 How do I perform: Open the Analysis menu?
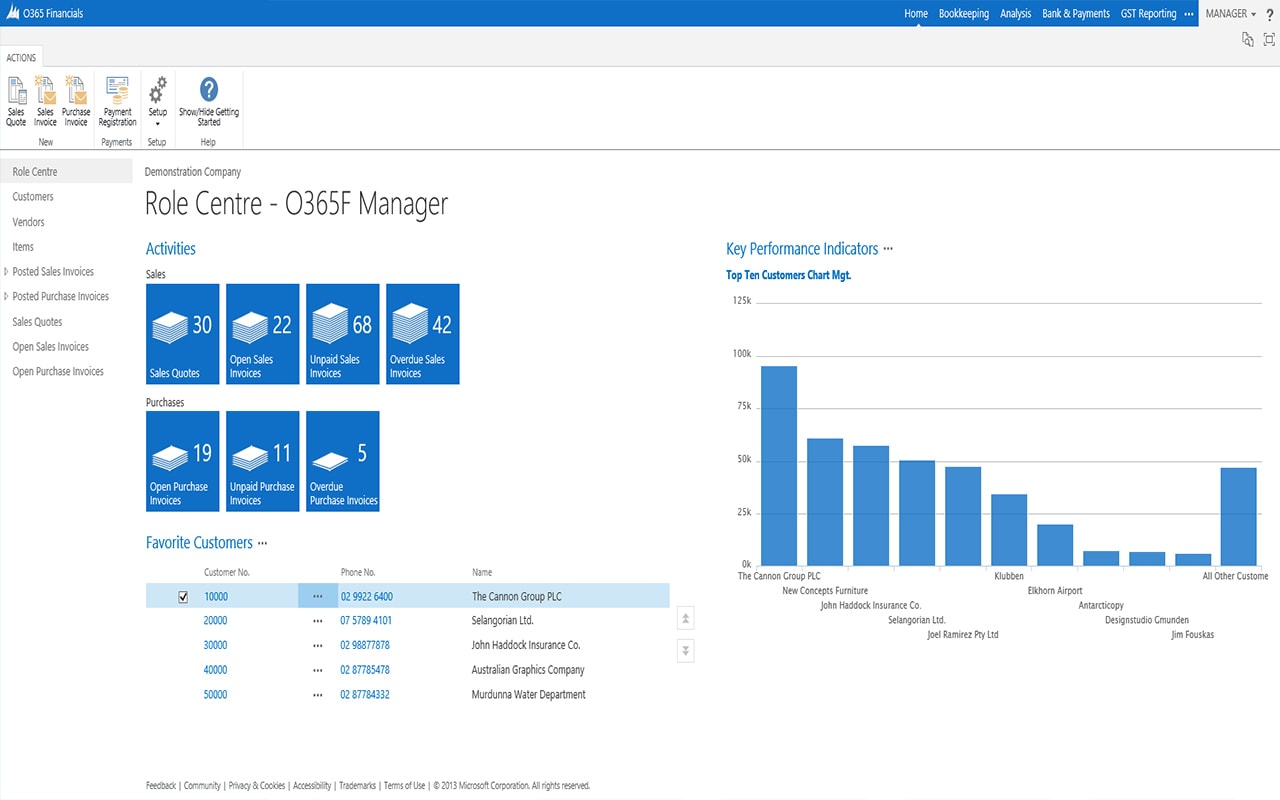pos(1016,14)
